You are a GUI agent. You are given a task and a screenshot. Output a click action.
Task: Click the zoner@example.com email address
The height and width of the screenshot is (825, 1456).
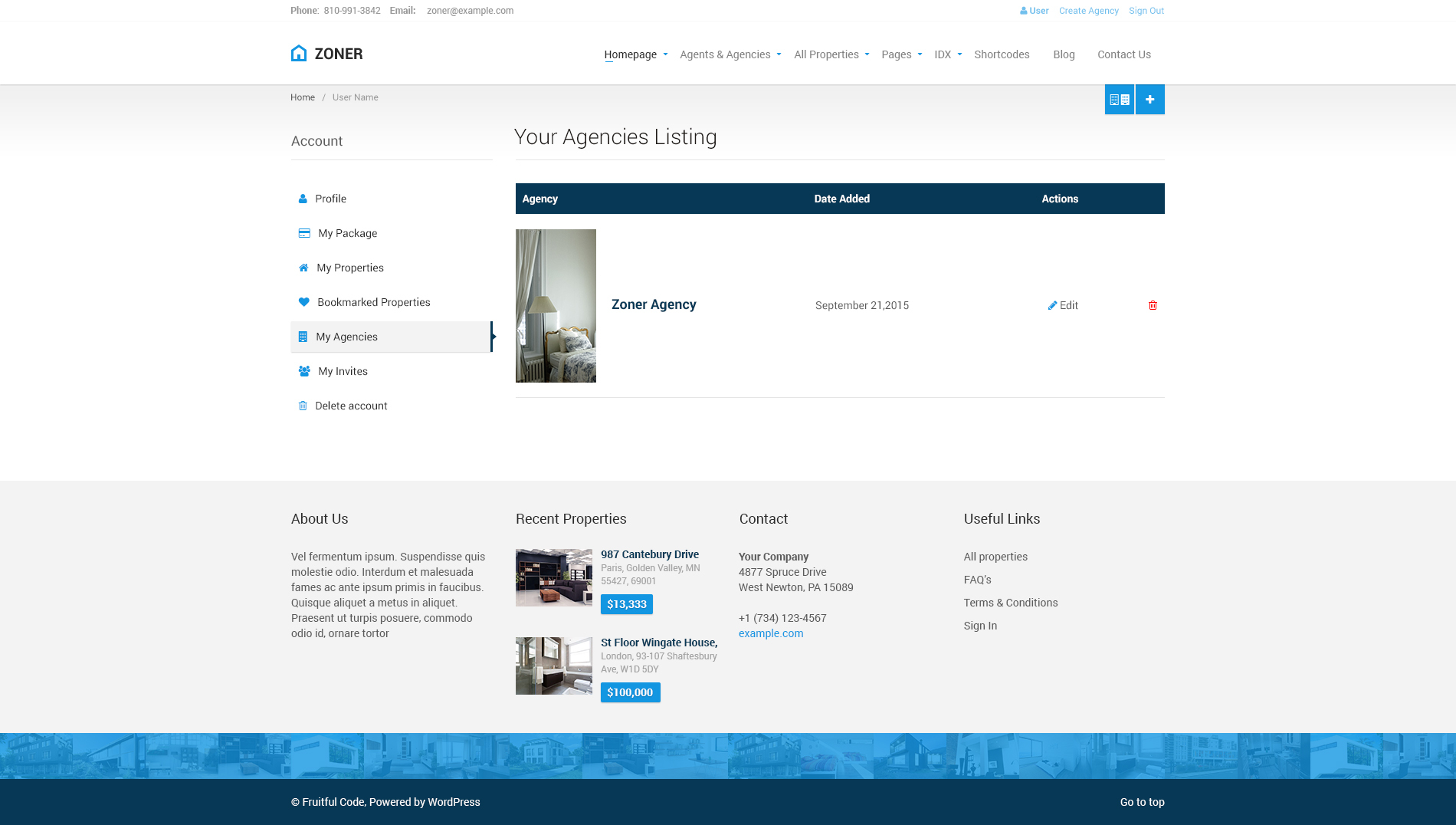click(471, 11)
